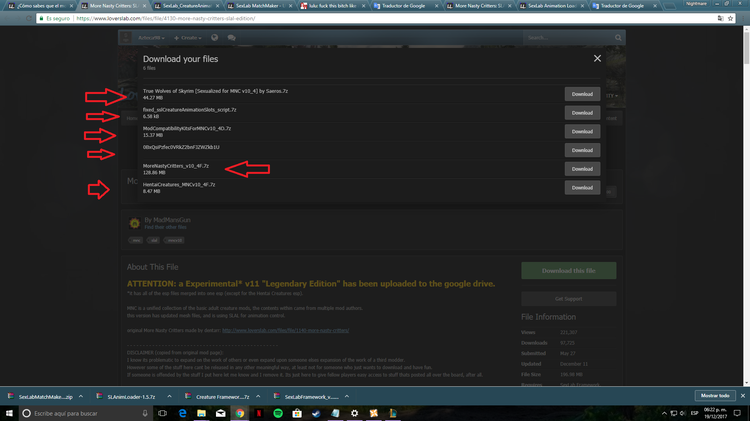Select the slal tag

click(154, 240)
